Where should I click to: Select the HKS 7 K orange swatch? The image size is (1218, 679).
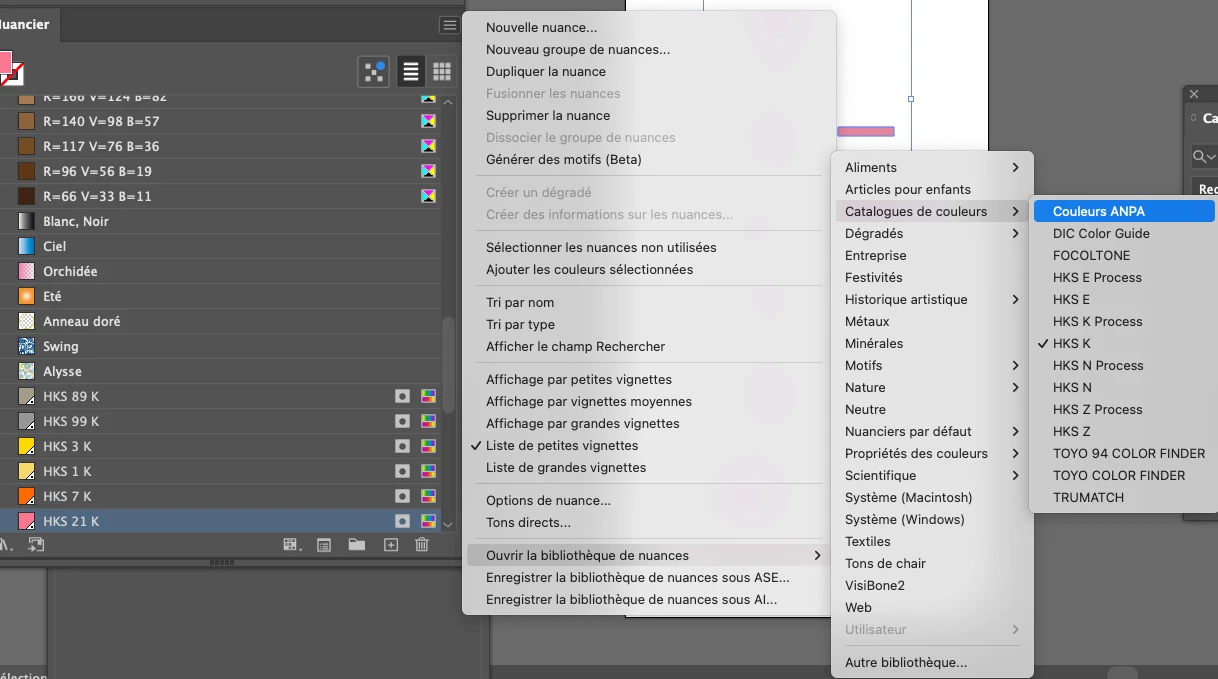point(27,496)
